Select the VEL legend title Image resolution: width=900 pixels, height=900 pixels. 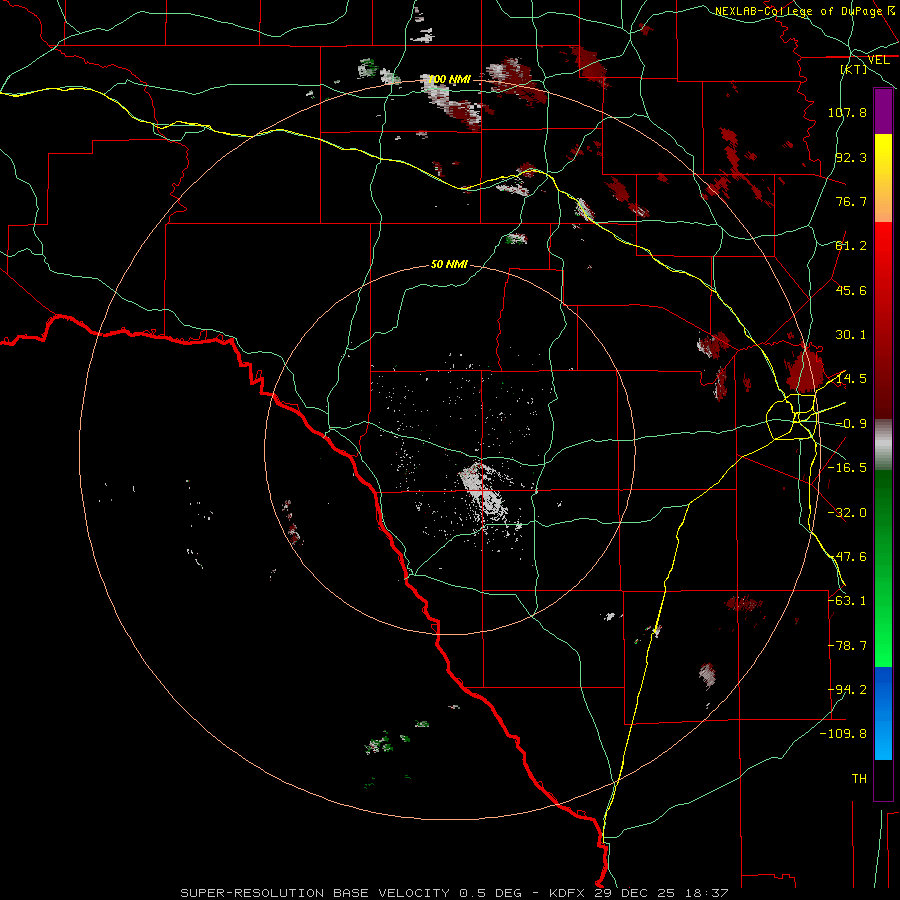tap(878, 60)
